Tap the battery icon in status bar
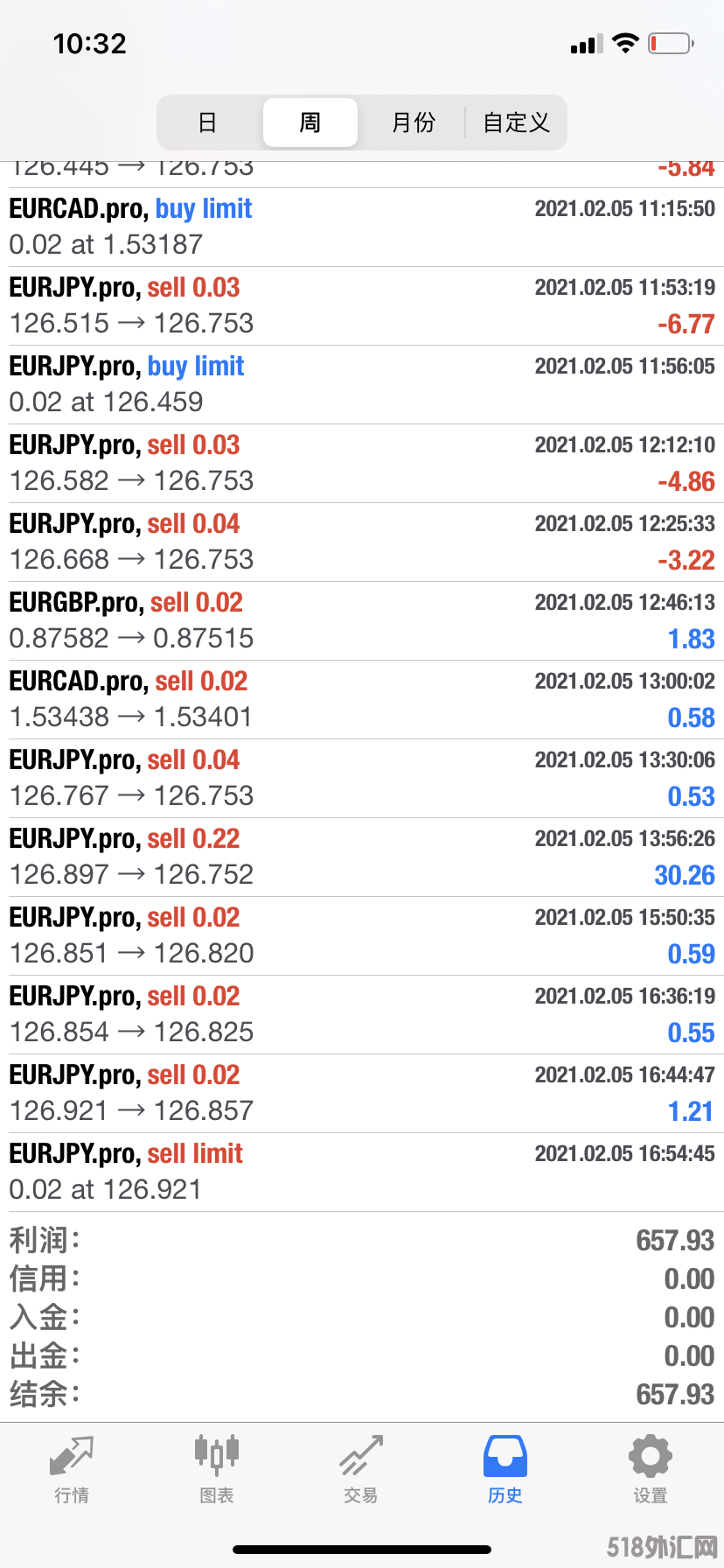The width and height of the screenshot is (724, 1568). tap(671, 43)
